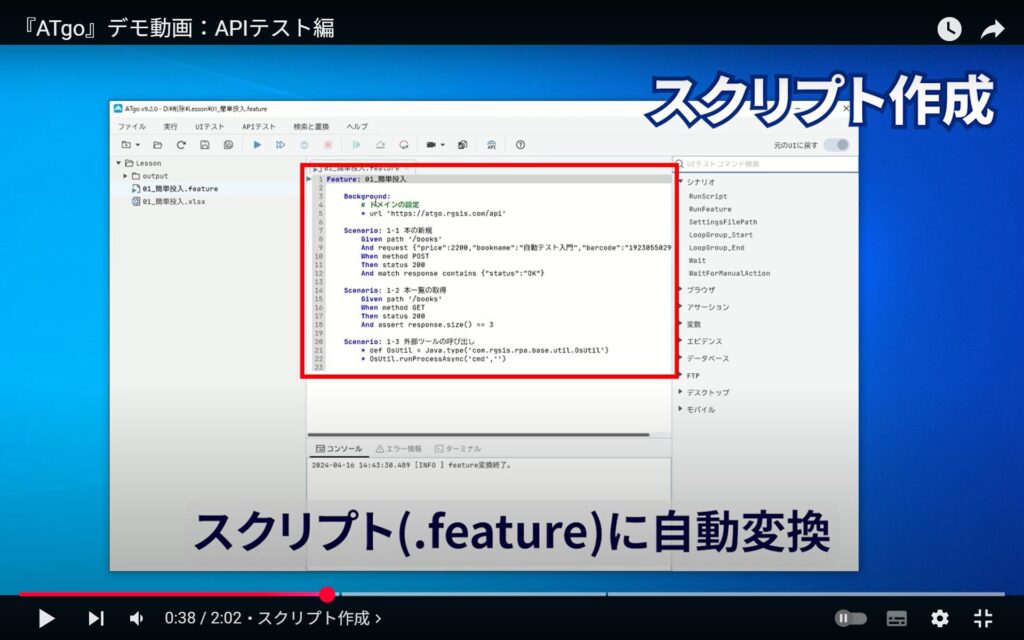Viewport: 1024px width, 640px height.
Task: Click the red circular reload icon
Action: tap(404, 145)
